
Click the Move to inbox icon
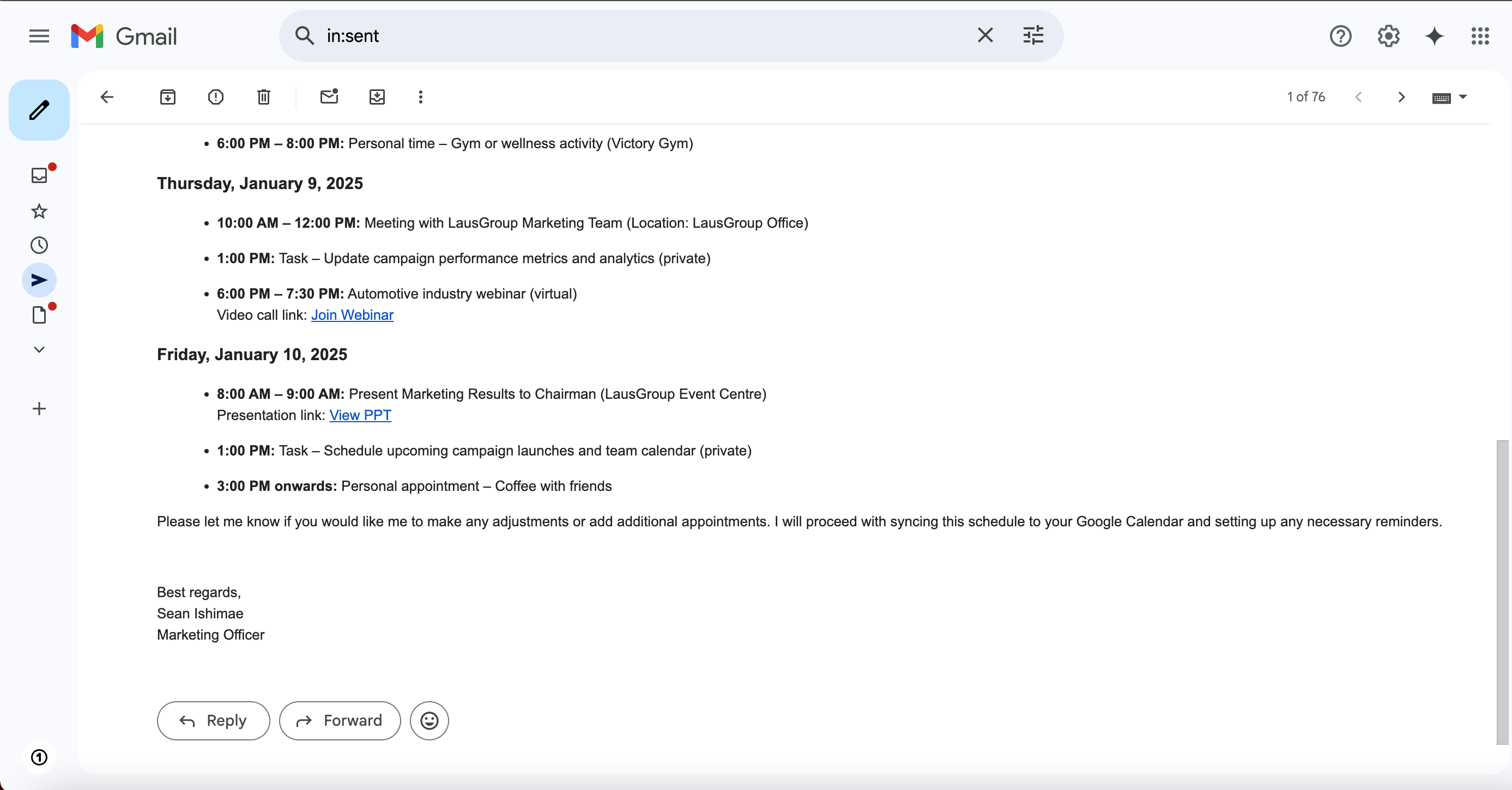[x=377, y=97]
